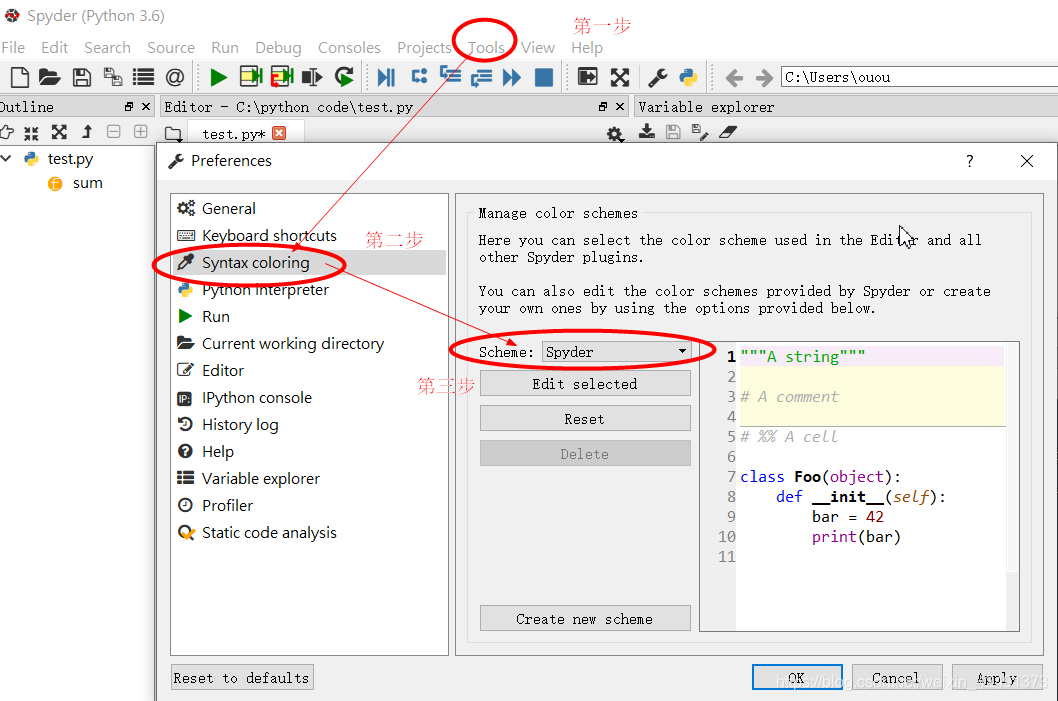This screenshot has height=701, width=1058.
Task: Select test.py in the Outline tree
Action: coord(70,159)
